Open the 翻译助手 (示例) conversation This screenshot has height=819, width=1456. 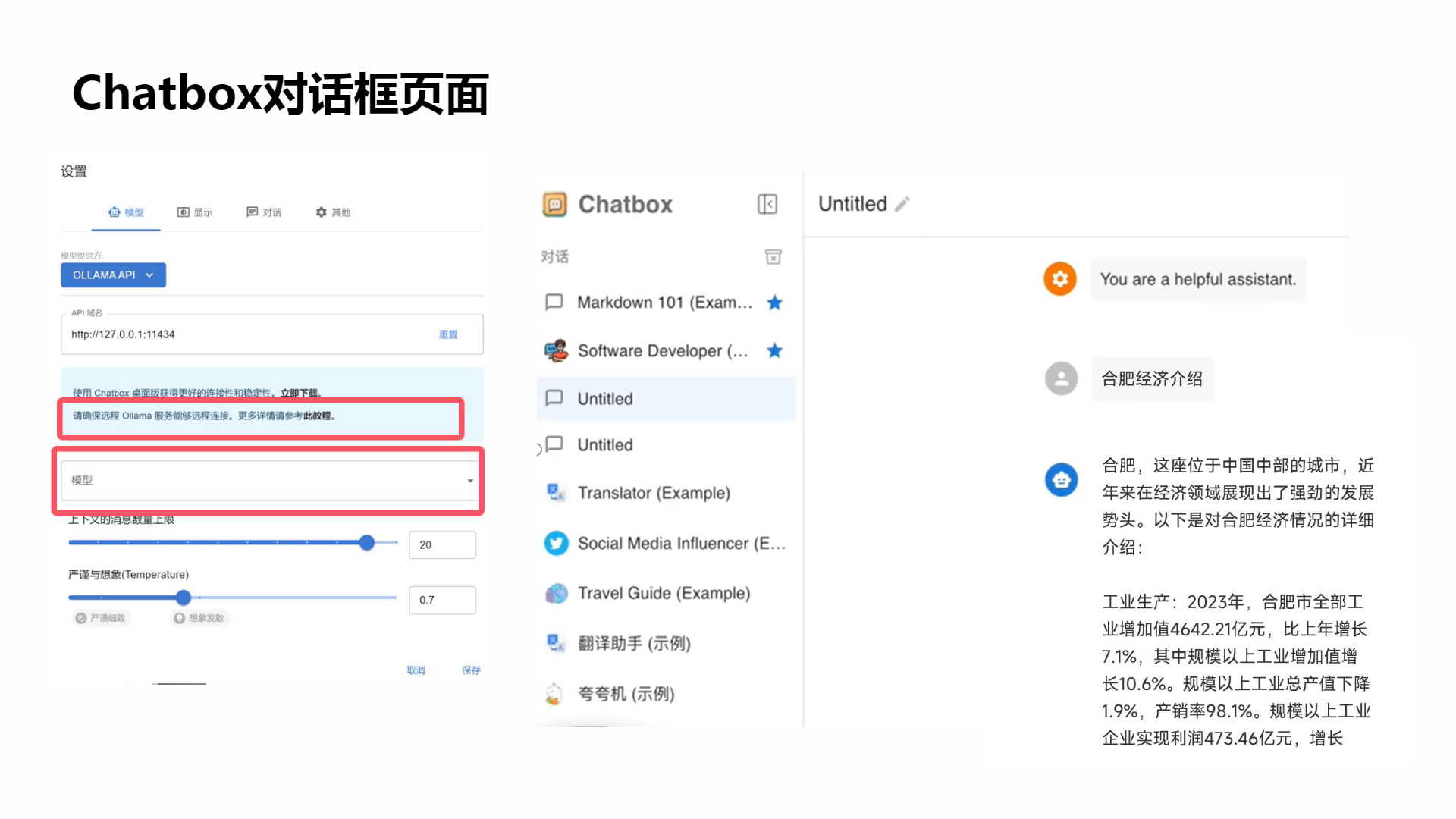(666, 643)
